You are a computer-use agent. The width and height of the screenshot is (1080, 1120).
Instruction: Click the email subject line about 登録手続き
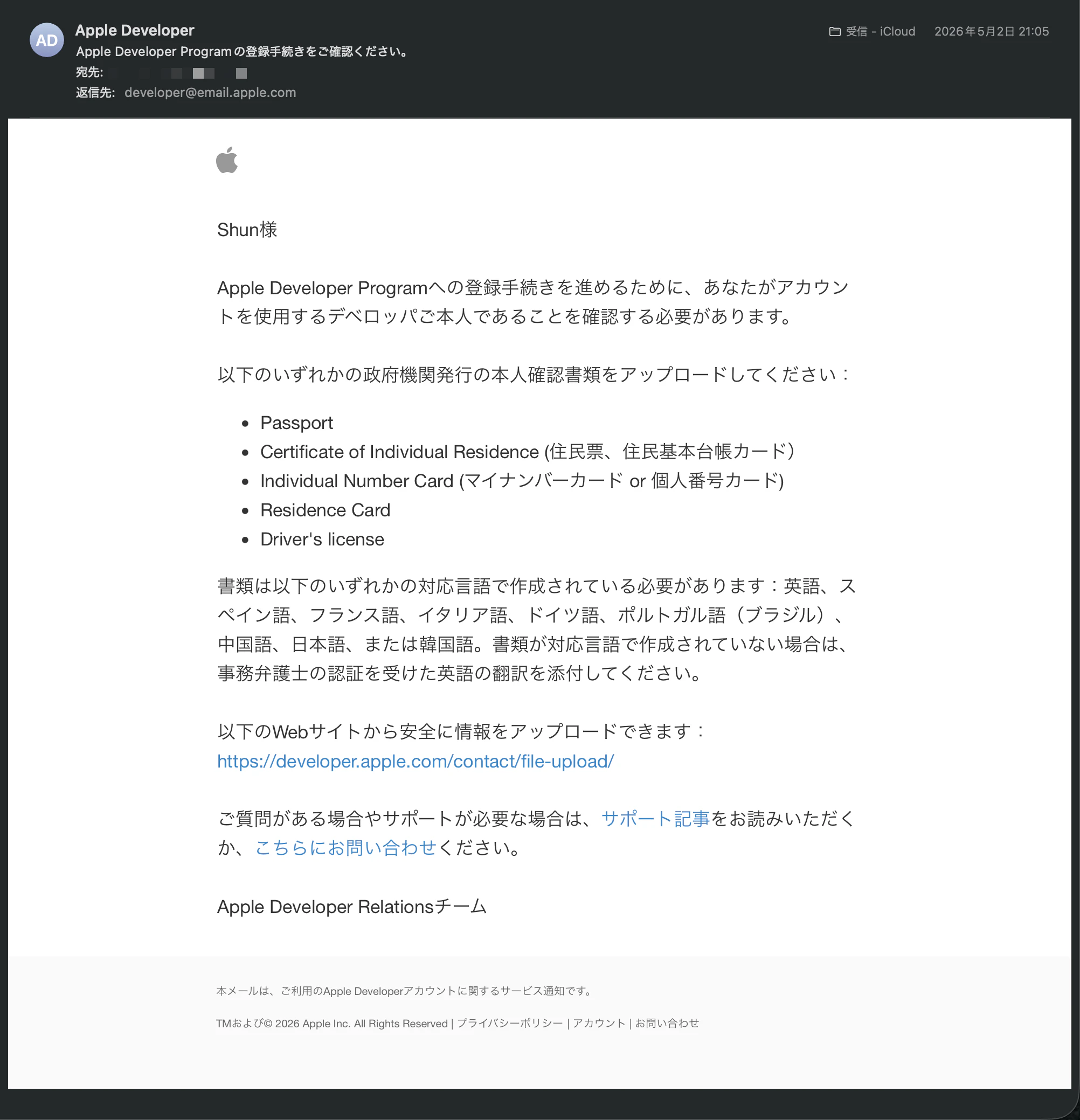244,51
